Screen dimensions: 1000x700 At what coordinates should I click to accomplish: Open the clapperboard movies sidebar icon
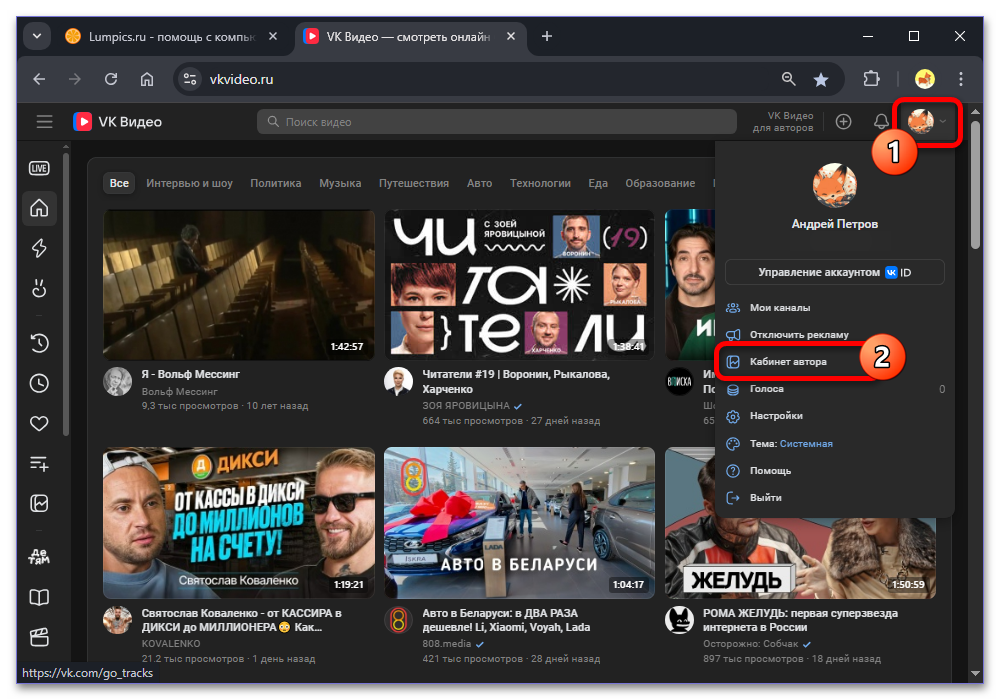pos(40,637)
